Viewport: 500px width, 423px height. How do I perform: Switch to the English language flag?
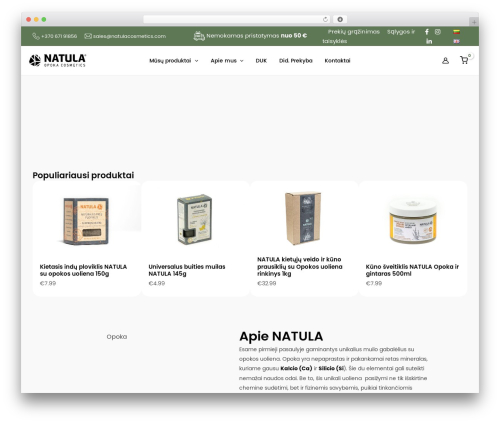pyautogui.click(x=456, y=41)
